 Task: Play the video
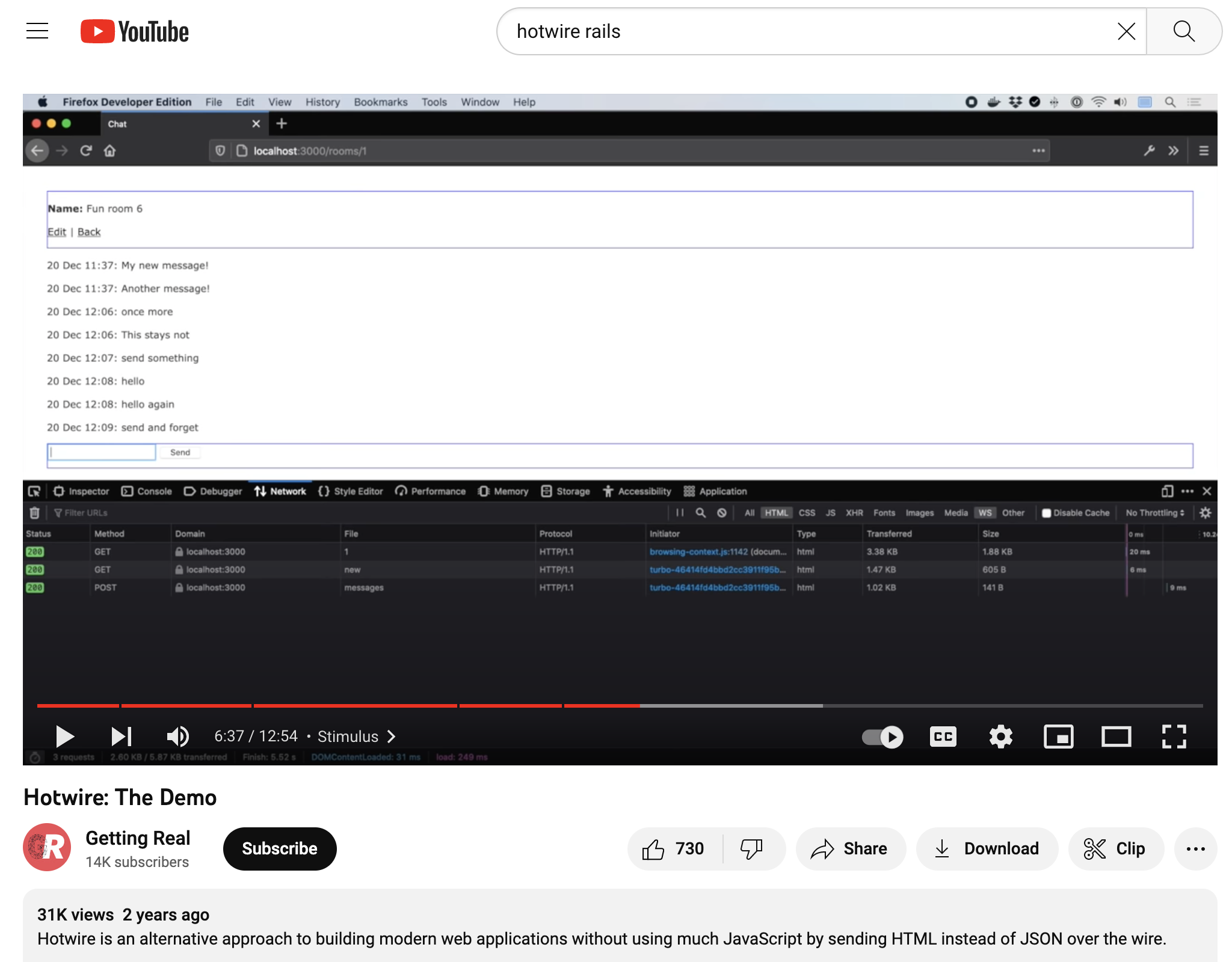pyautogui.click(x=64, y=736)
